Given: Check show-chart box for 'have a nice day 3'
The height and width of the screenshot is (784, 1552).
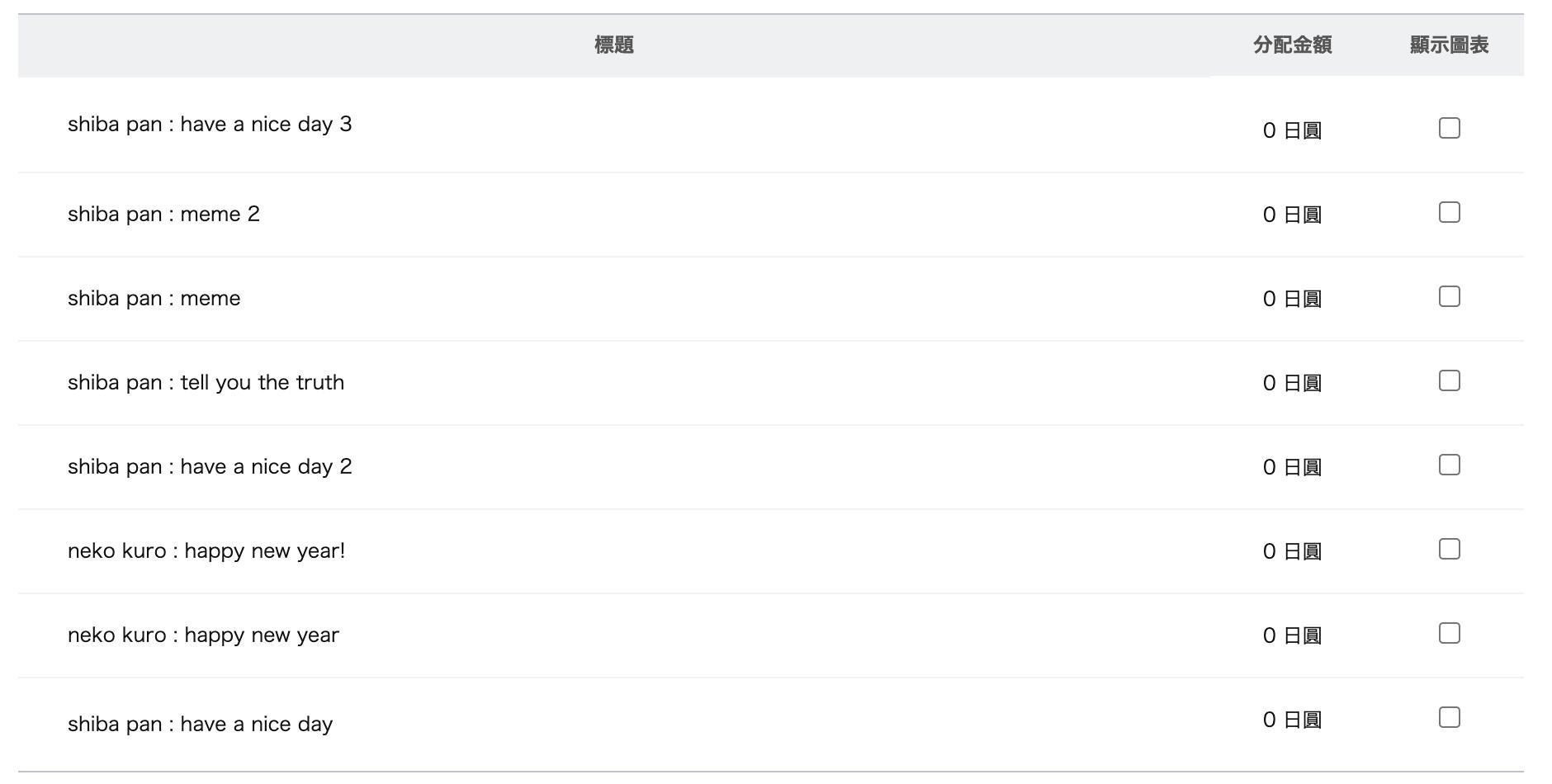Looking at the screenshot, I should tap(1449, 128).
